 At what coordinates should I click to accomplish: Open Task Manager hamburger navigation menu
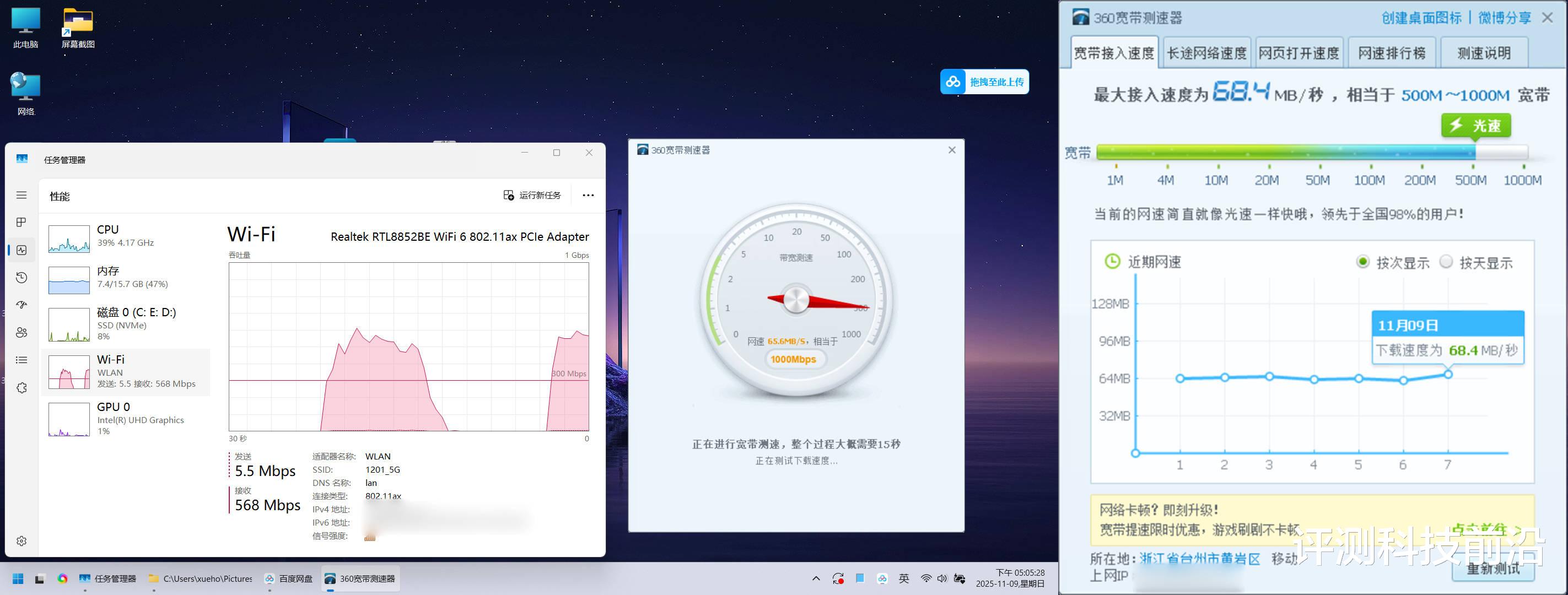pyautogui.click(x=21, y=195)
